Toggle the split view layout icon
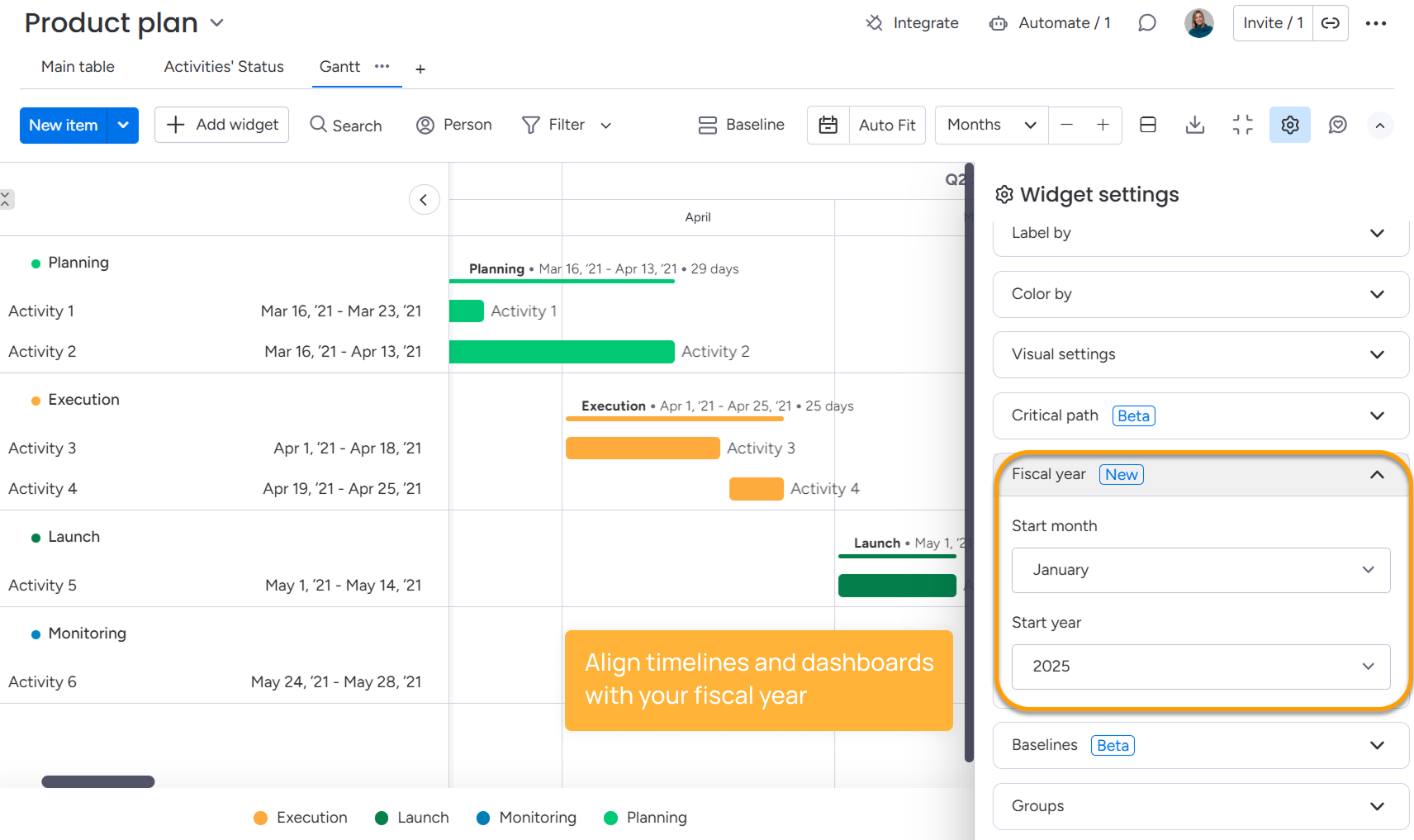This screenshot has height=840, width=1414. point(1147,125)
